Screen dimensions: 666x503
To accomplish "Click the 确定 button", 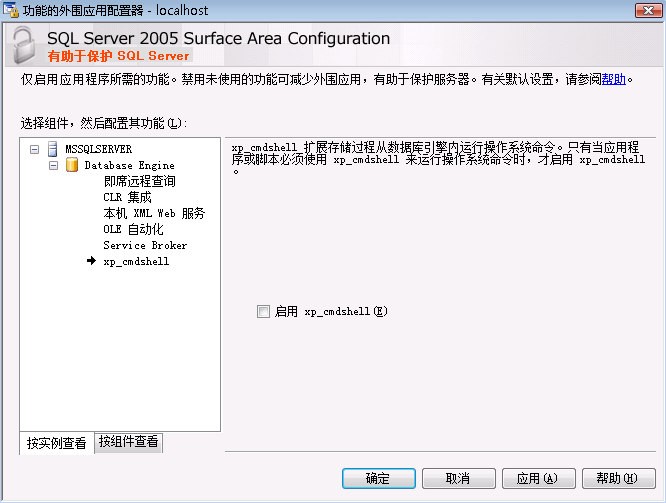I will [x=378, y=478].
